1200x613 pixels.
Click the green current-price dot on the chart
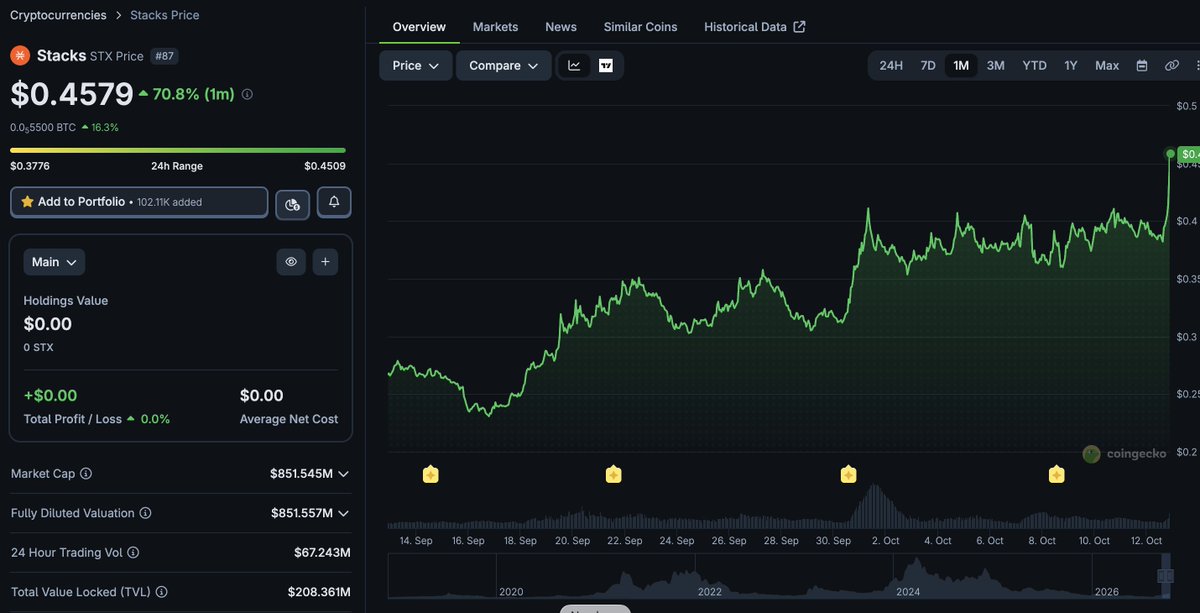pyautogui.click(x=1170, y=154)
